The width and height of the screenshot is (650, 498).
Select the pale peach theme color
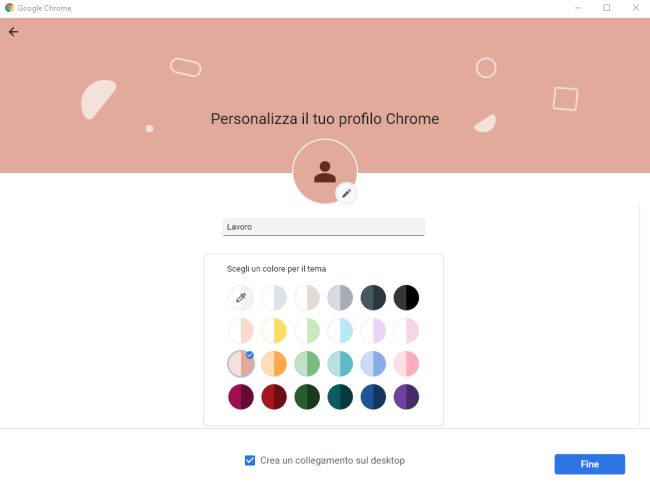(x=241, y=330)
